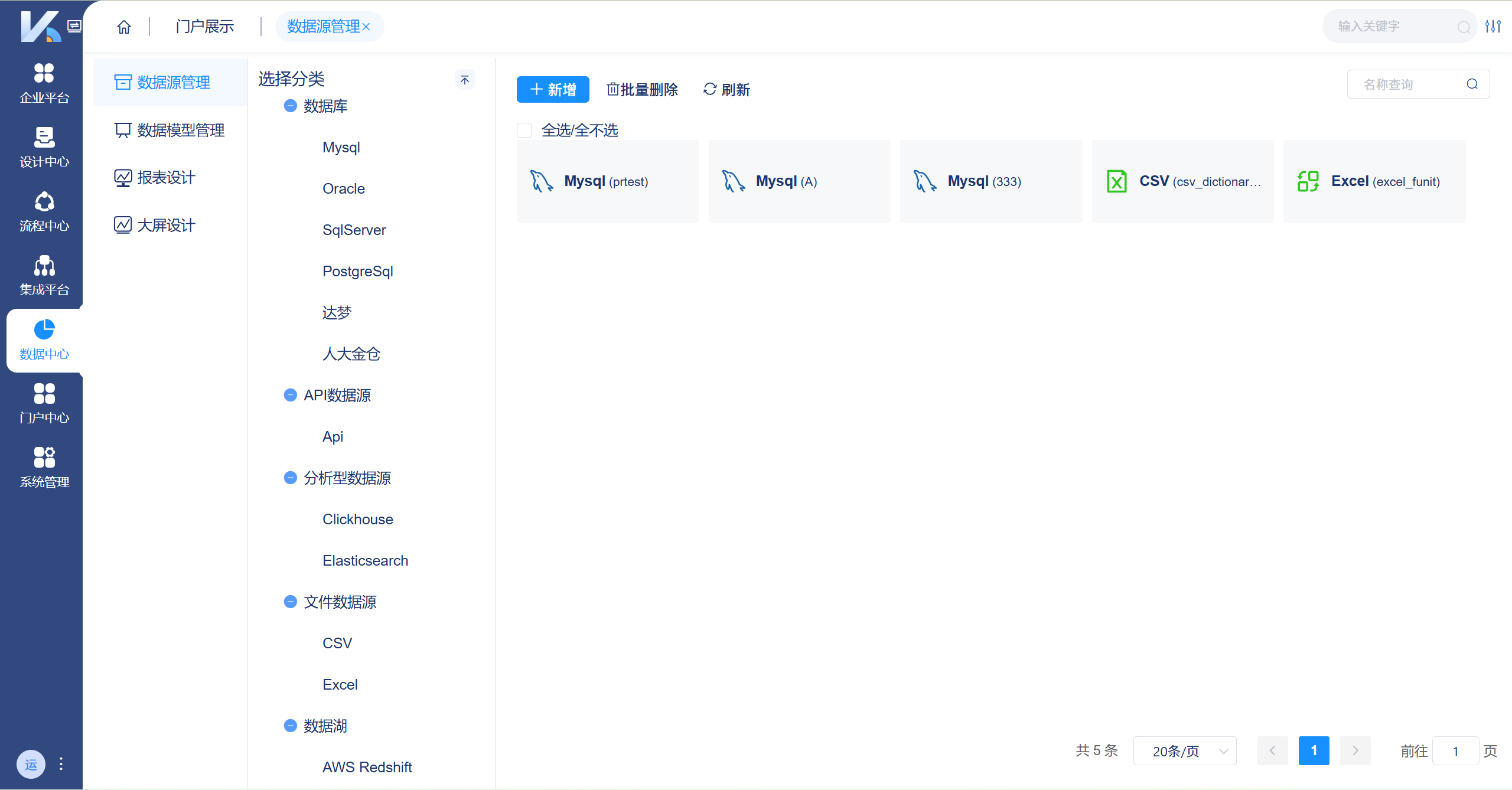This screenshot has height=790, width=1512.
Task: Collapse the API数据源 category node
Action: [289, 395]
